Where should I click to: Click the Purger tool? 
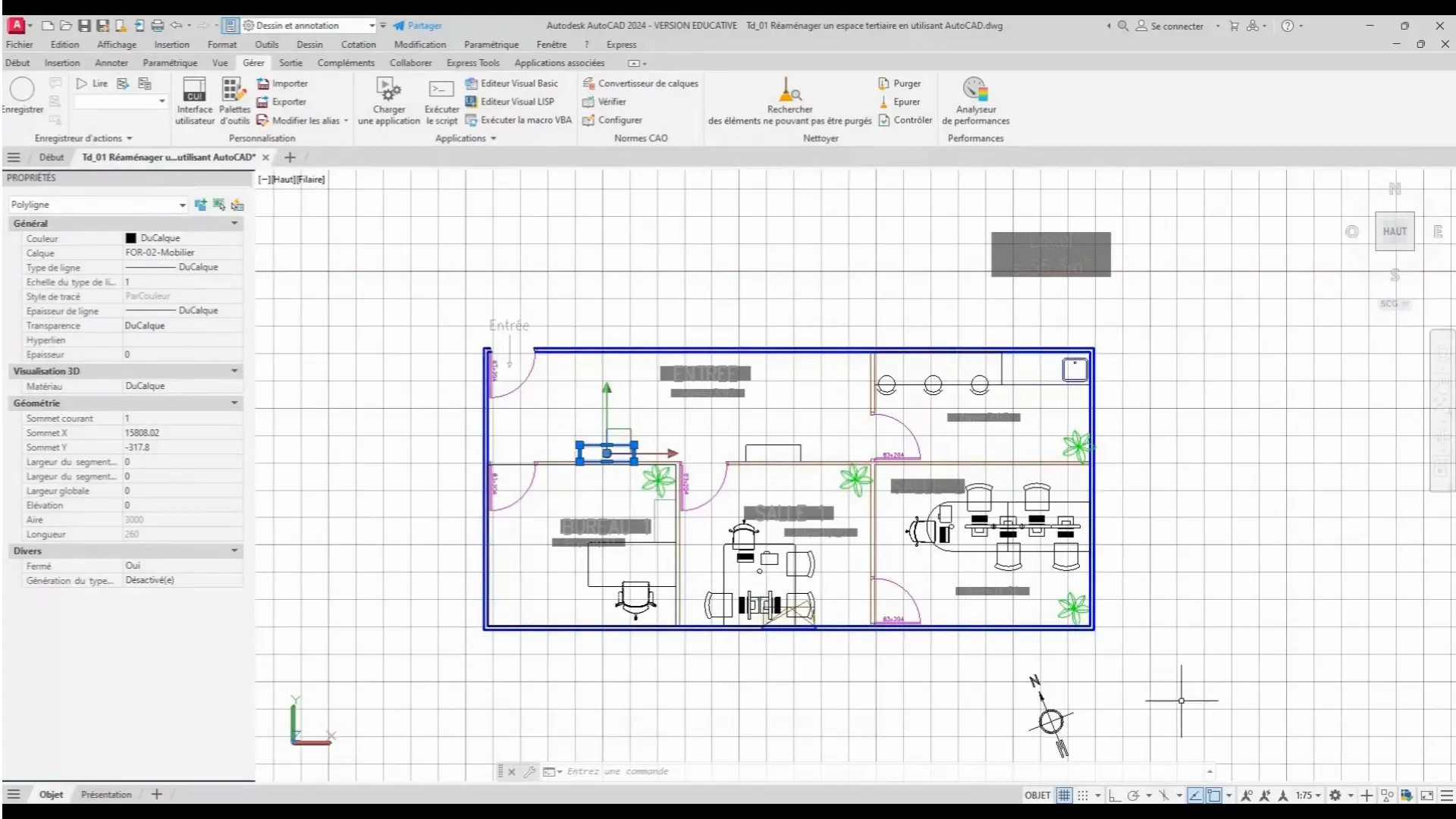tap(899, 83)
